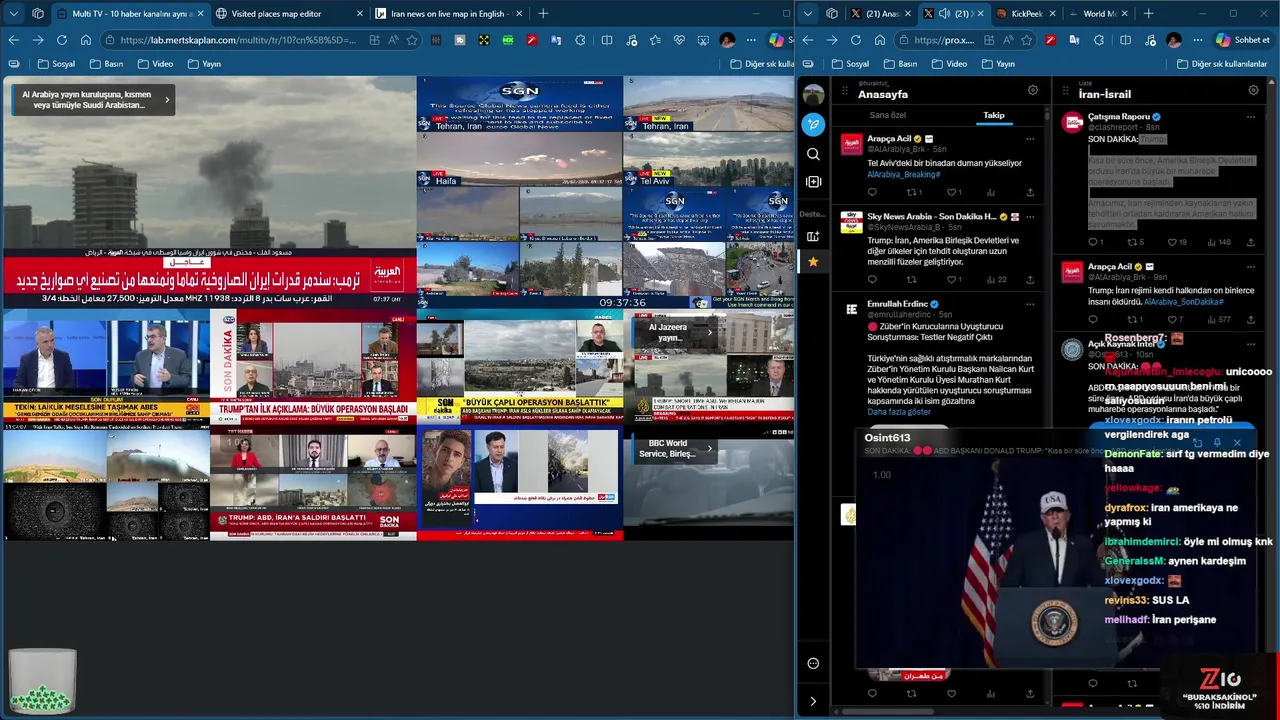Like the Arapça Acil Iran rejimi tweet
This screenshot has height=720, width=1280.
coord(1172,320)
